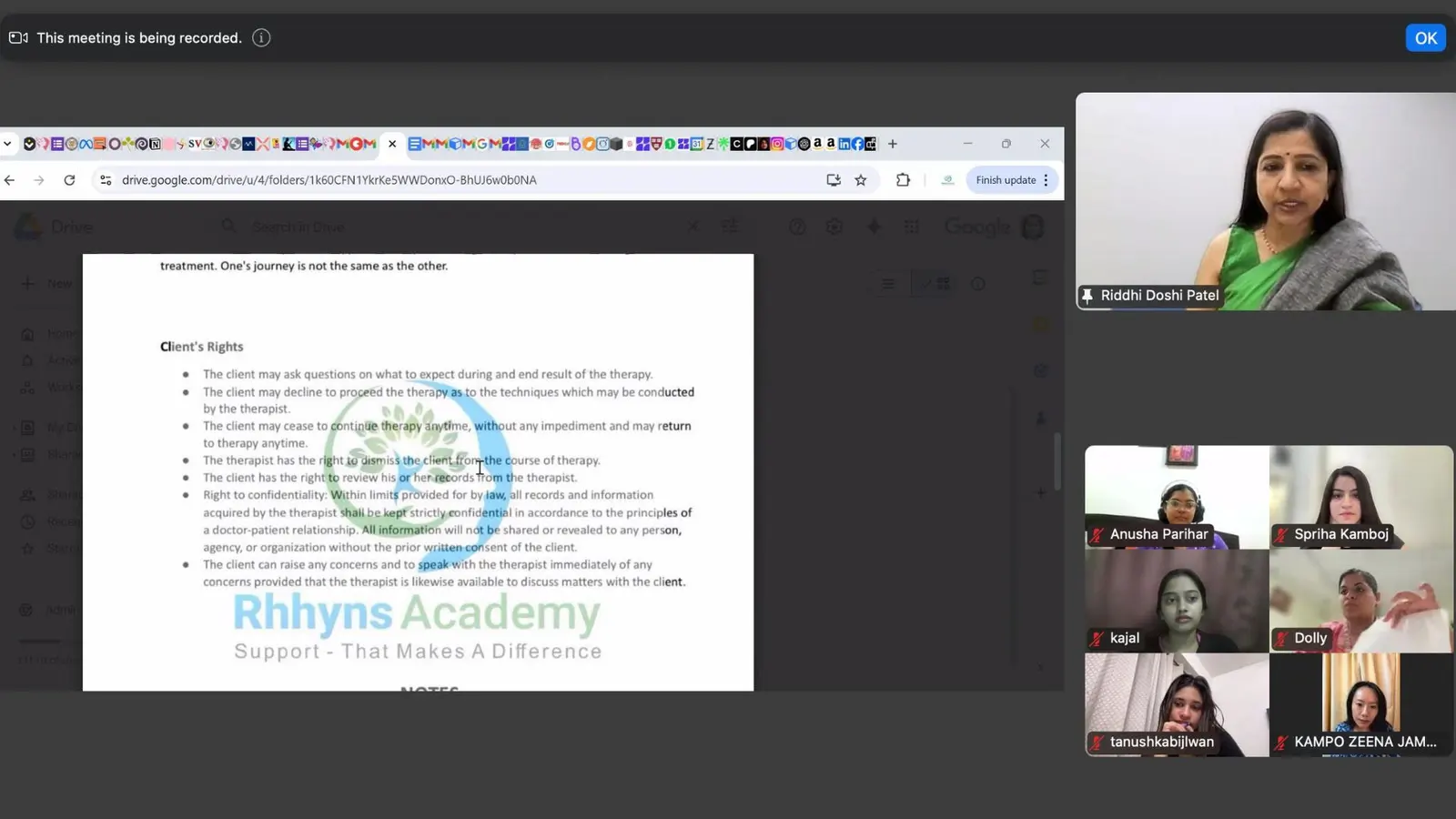Focus the Search in Drive field

click(x=455, y=227)
